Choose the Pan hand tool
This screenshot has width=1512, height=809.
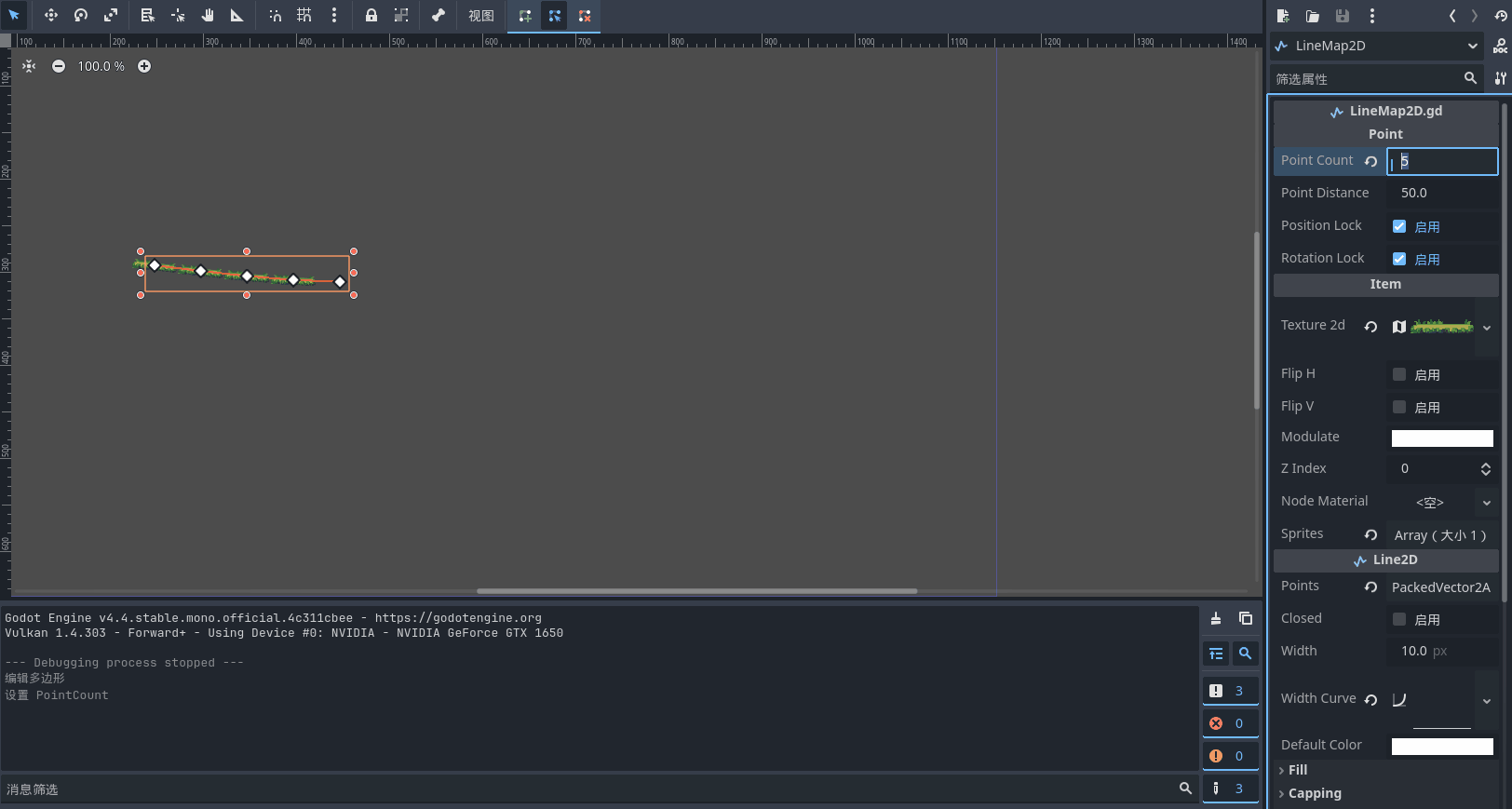click(208, 15)
